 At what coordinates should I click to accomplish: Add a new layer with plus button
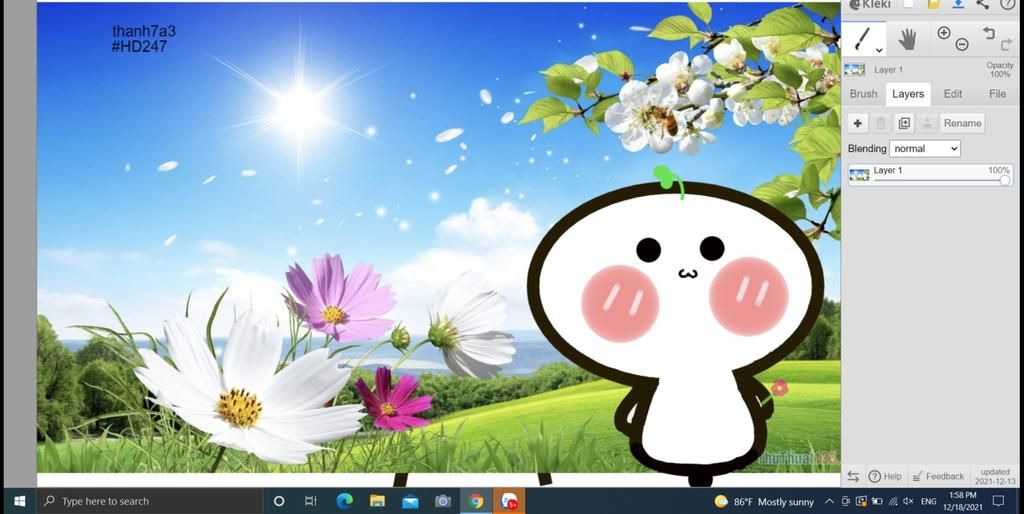[x=857, y=123]
